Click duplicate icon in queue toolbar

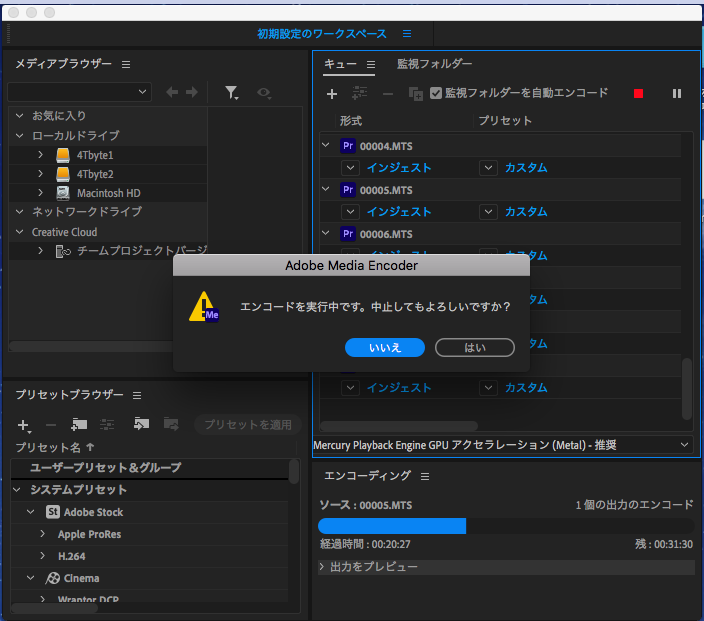(x=415, y=94)
